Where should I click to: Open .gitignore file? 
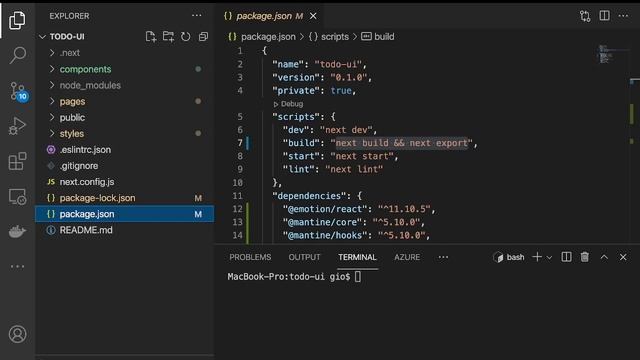point(124,166)
